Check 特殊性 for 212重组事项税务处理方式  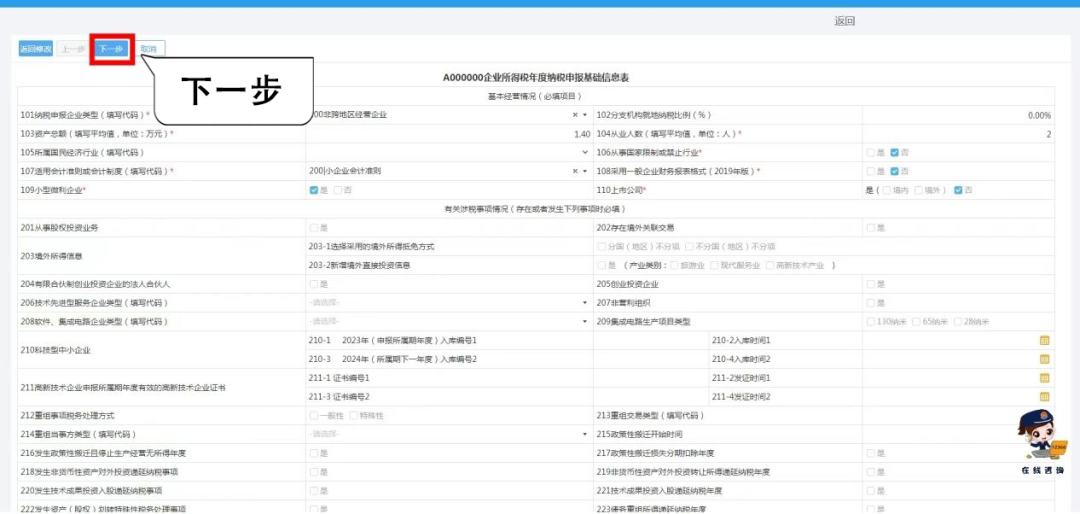click(354, 415)
